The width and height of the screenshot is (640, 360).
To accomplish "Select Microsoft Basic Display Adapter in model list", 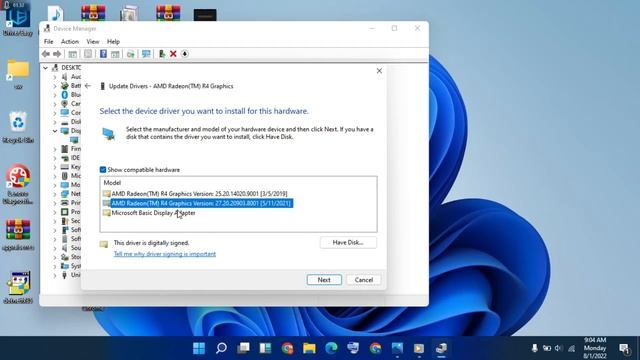I will (x=149, y=213).
